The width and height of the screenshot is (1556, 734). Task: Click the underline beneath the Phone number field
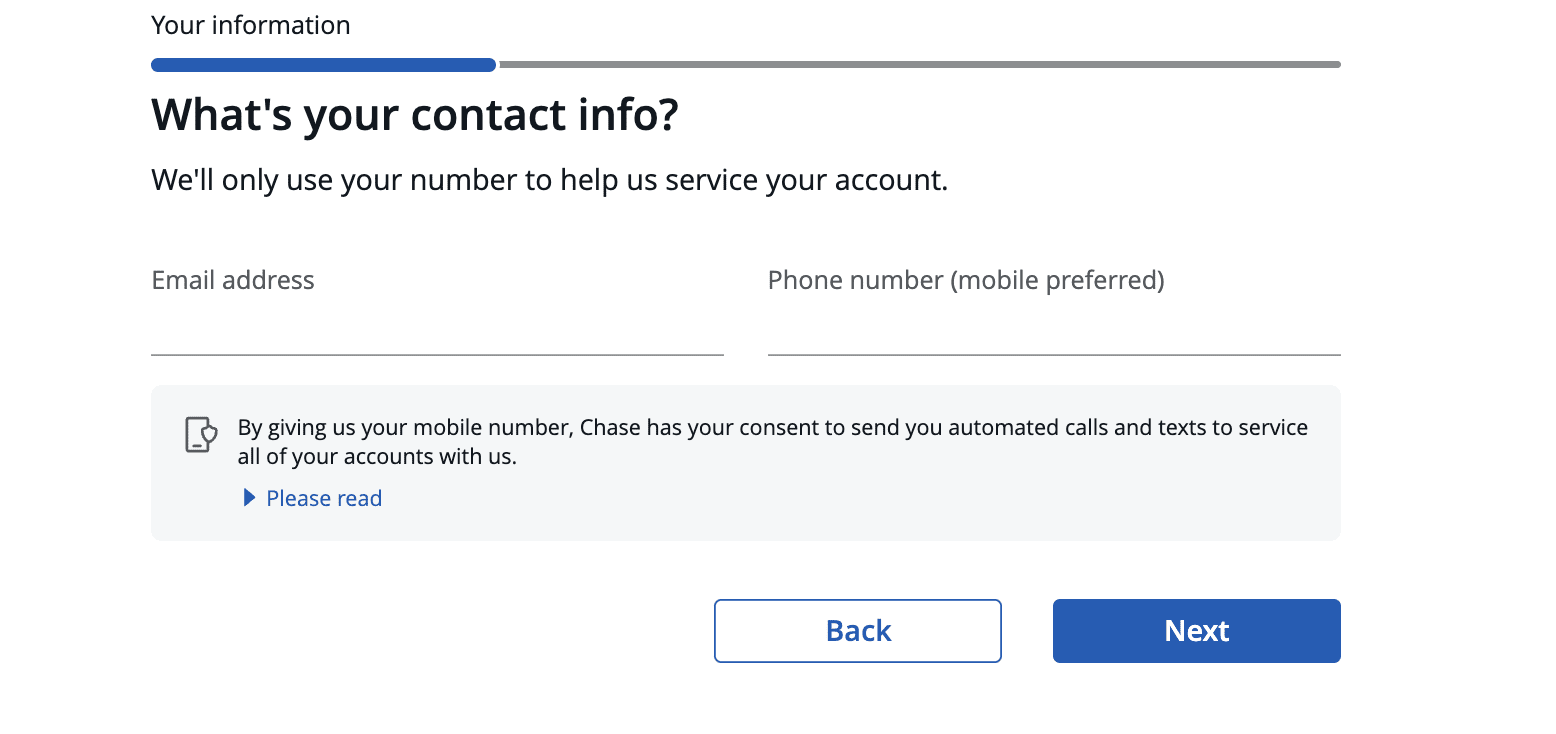point(1054,355)
